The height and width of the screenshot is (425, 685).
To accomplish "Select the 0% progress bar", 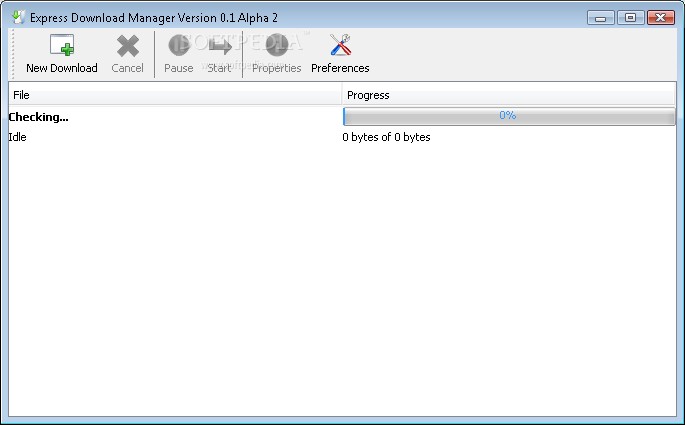I will pos(509,116).
